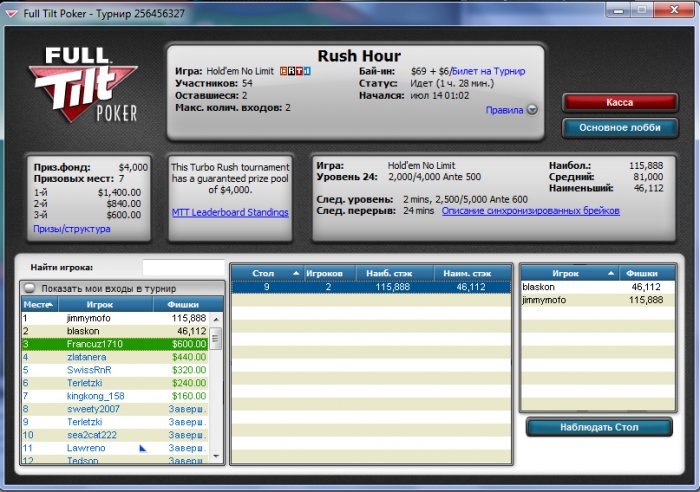
Task: Click the 46,112 smallest stack cell in table row
Action: point(471,287)
